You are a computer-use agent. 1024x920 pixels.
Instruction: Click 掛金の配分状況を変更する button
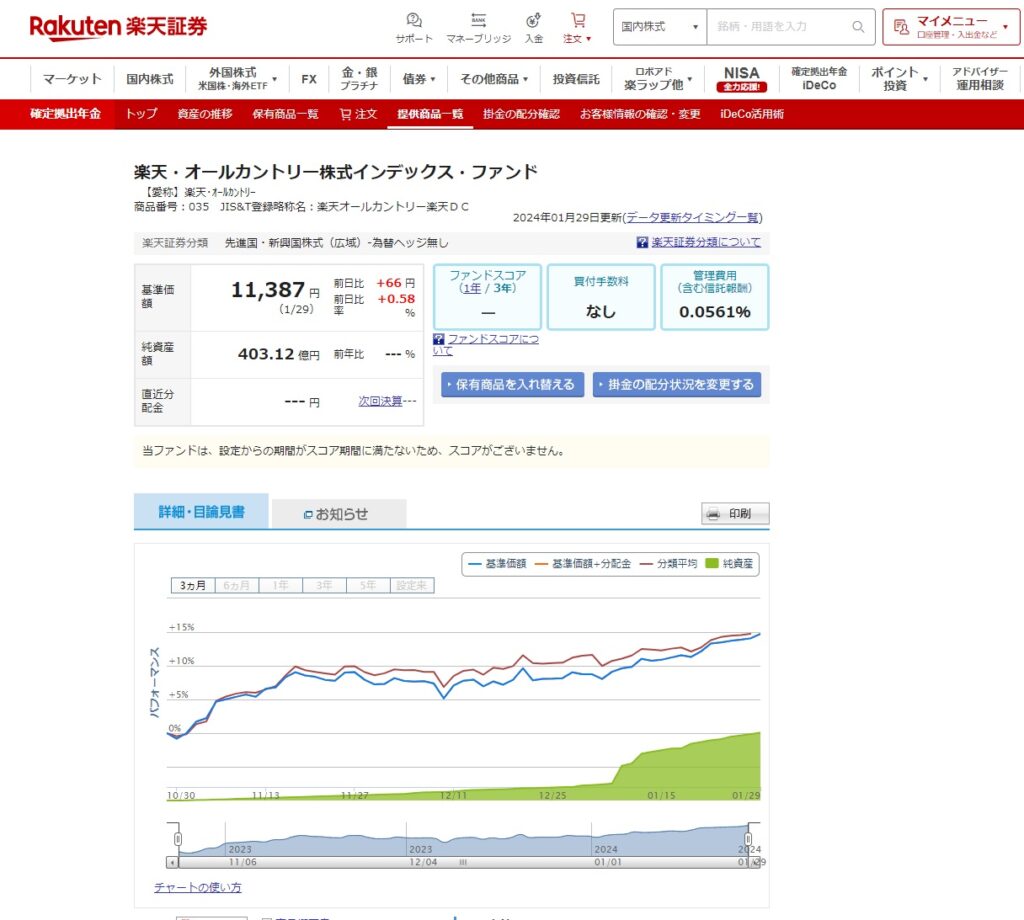(677, 385)
